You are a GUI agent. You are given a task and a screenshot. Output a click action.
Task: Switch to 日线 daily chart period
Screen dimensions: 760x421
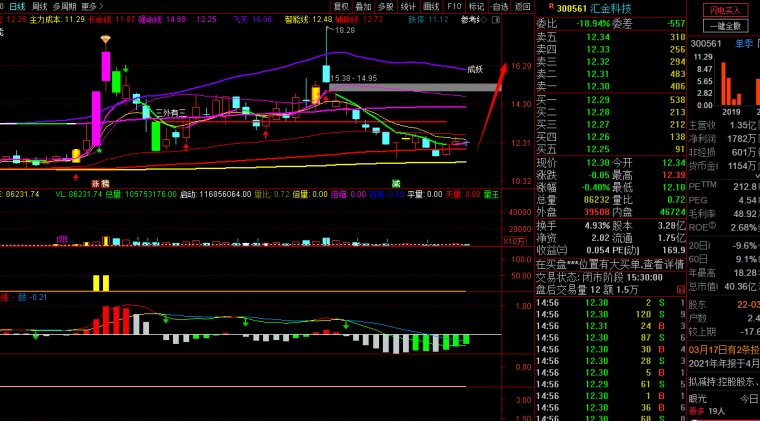tap(15, 6)
